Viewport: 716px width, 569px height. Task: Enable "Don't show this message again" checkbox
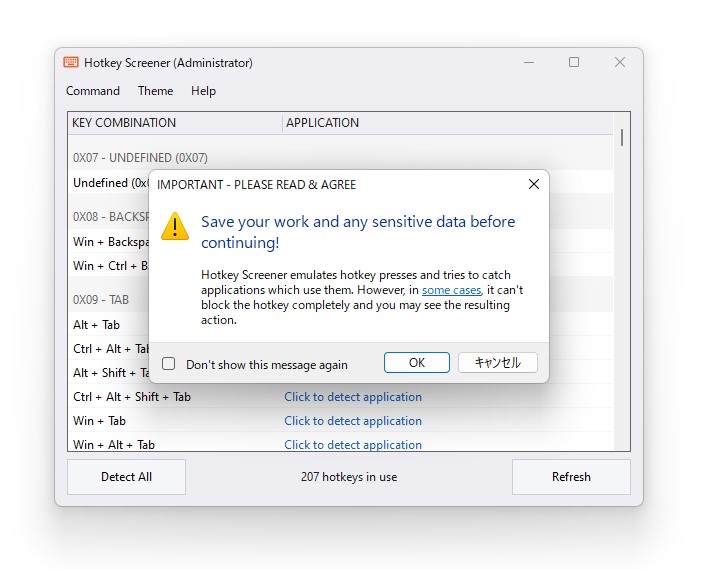tap(169, 364)
